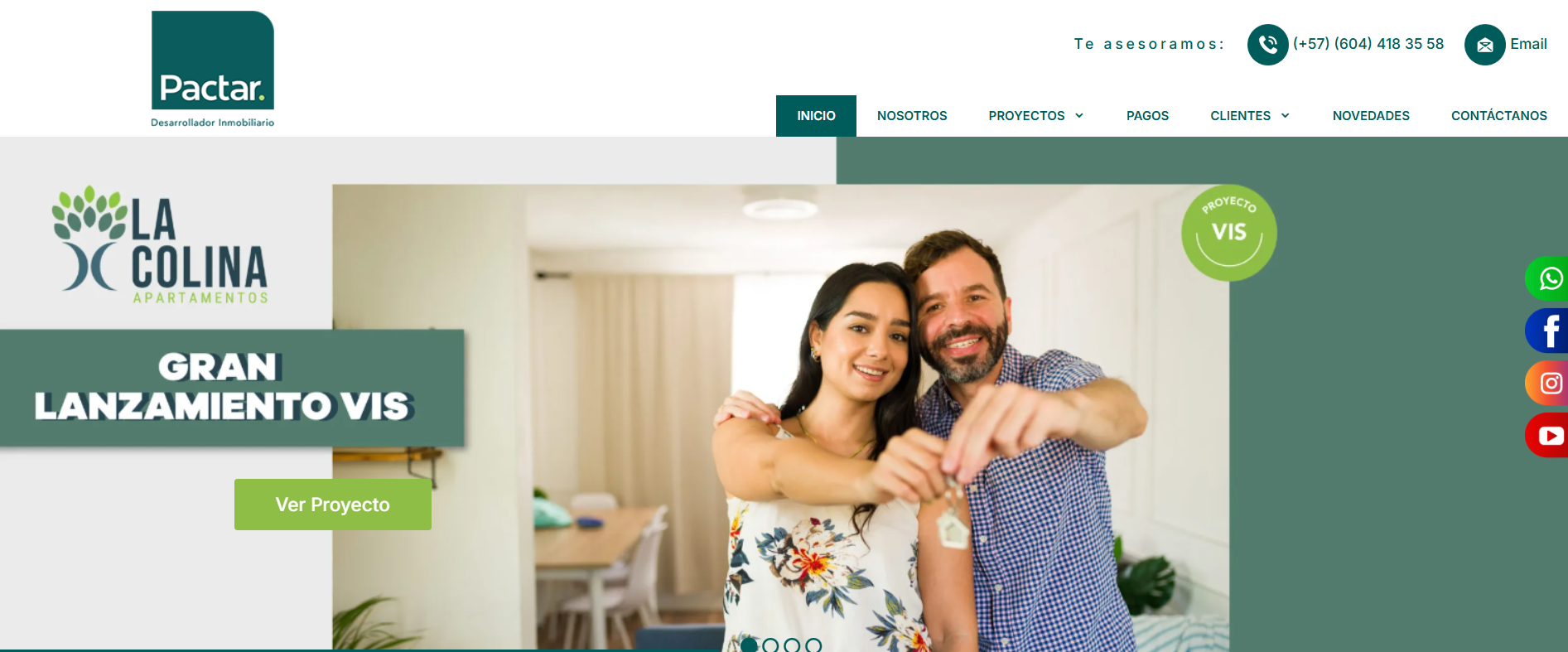Click the chevron next to PROYECTOS
Screen dimensions: 1568x652
[1079, 116]
